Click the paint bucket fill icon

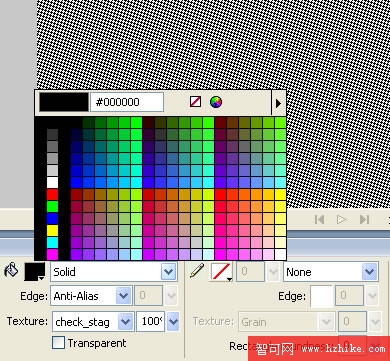coord(11,270)
